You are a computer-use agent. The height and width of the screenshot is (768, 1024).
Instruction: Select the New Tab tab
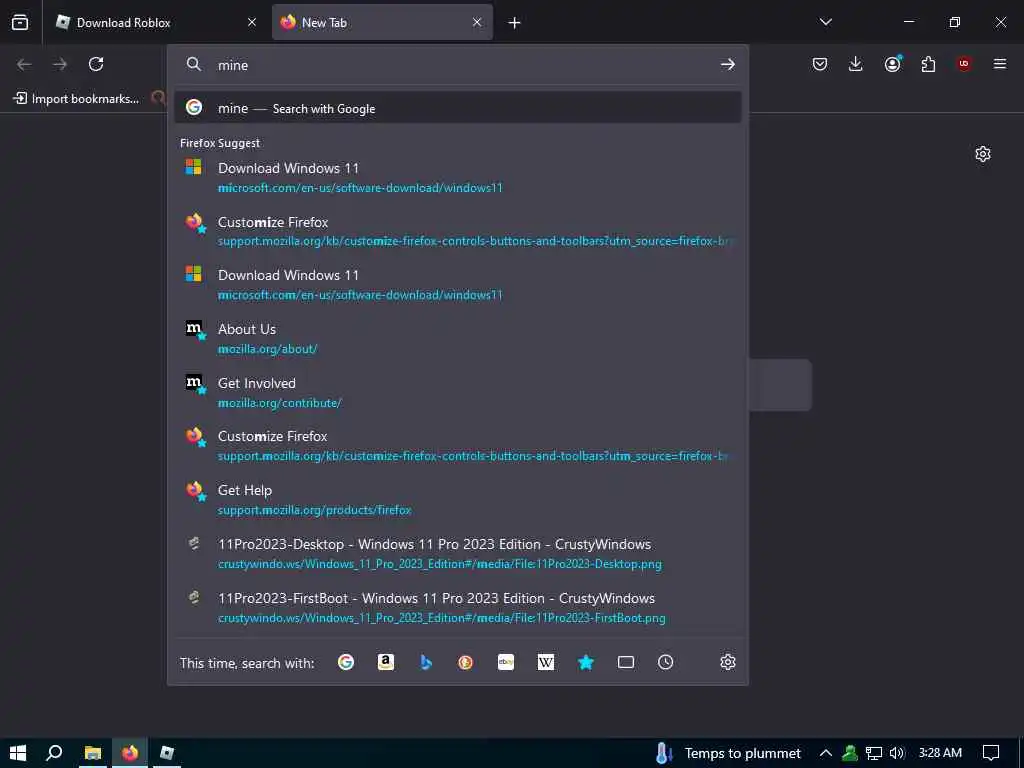pos(382,22)
